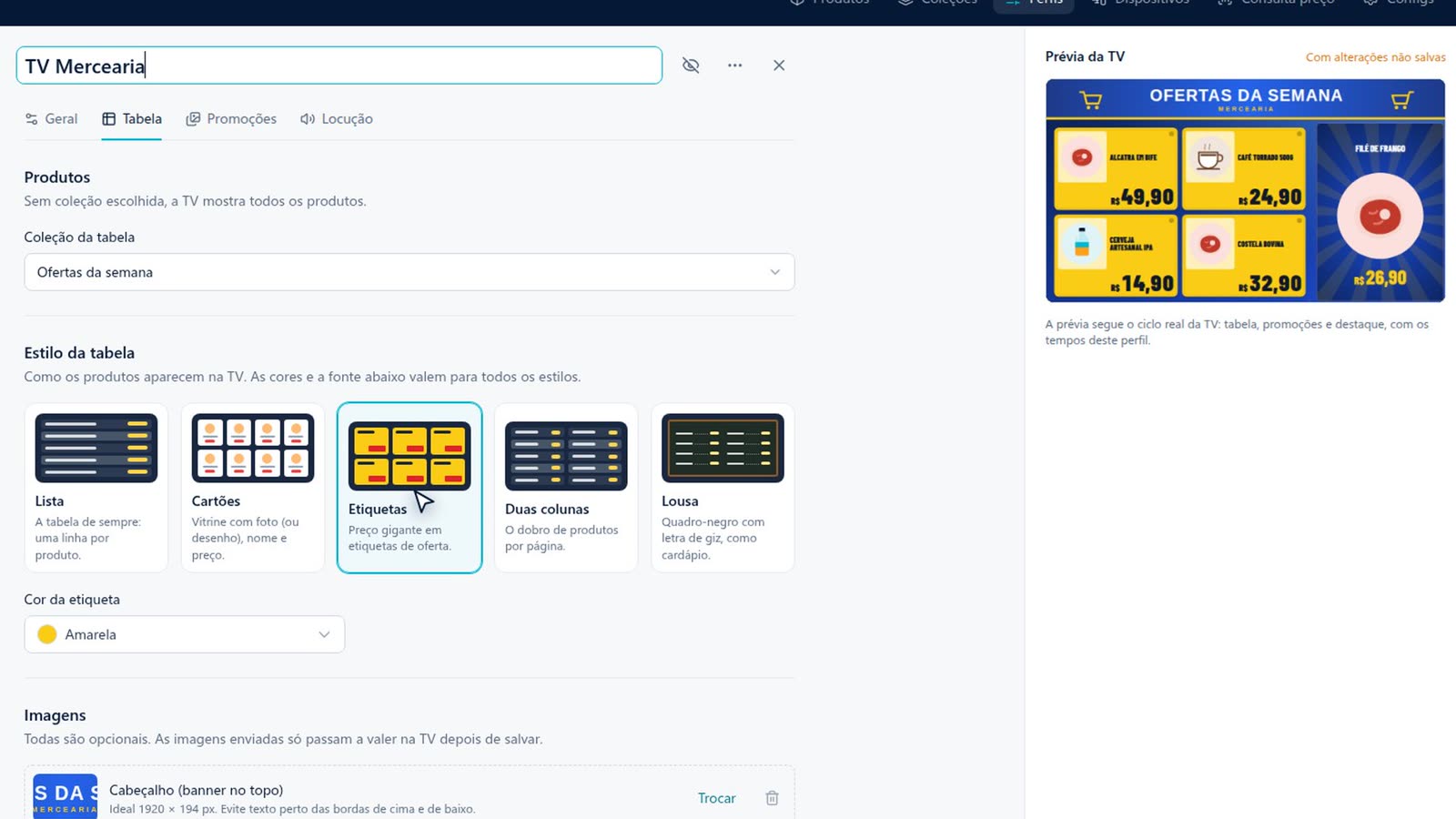Viewport: 1456px width, 819px height.
Task: Close the TV Mercearia editor
Action: pyautogui.click(x=779, y=66)
